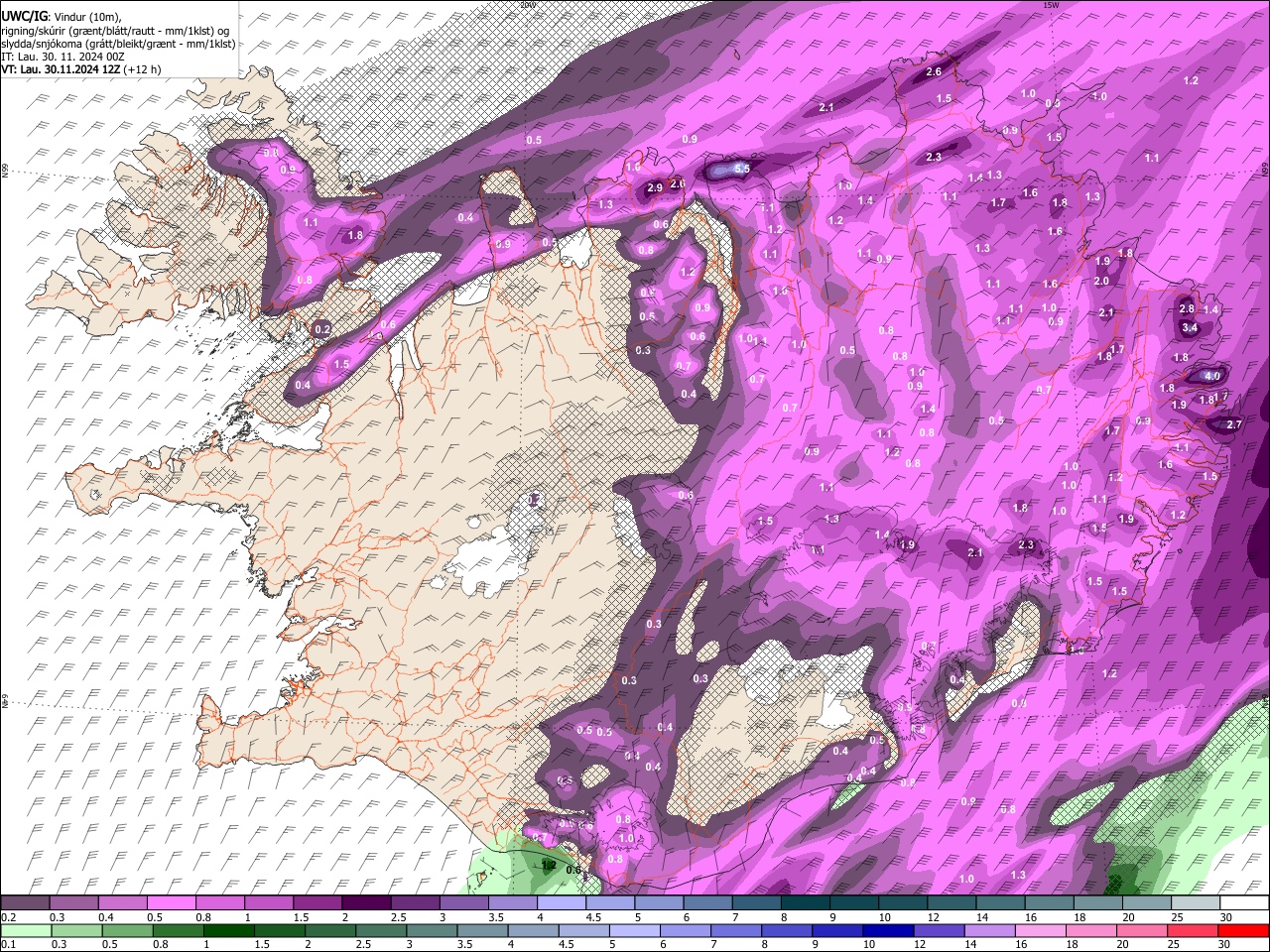Click the 3.4 value on the east coast
The height and width of the screenshot is (952, 1270).
tap(1191, 328)
